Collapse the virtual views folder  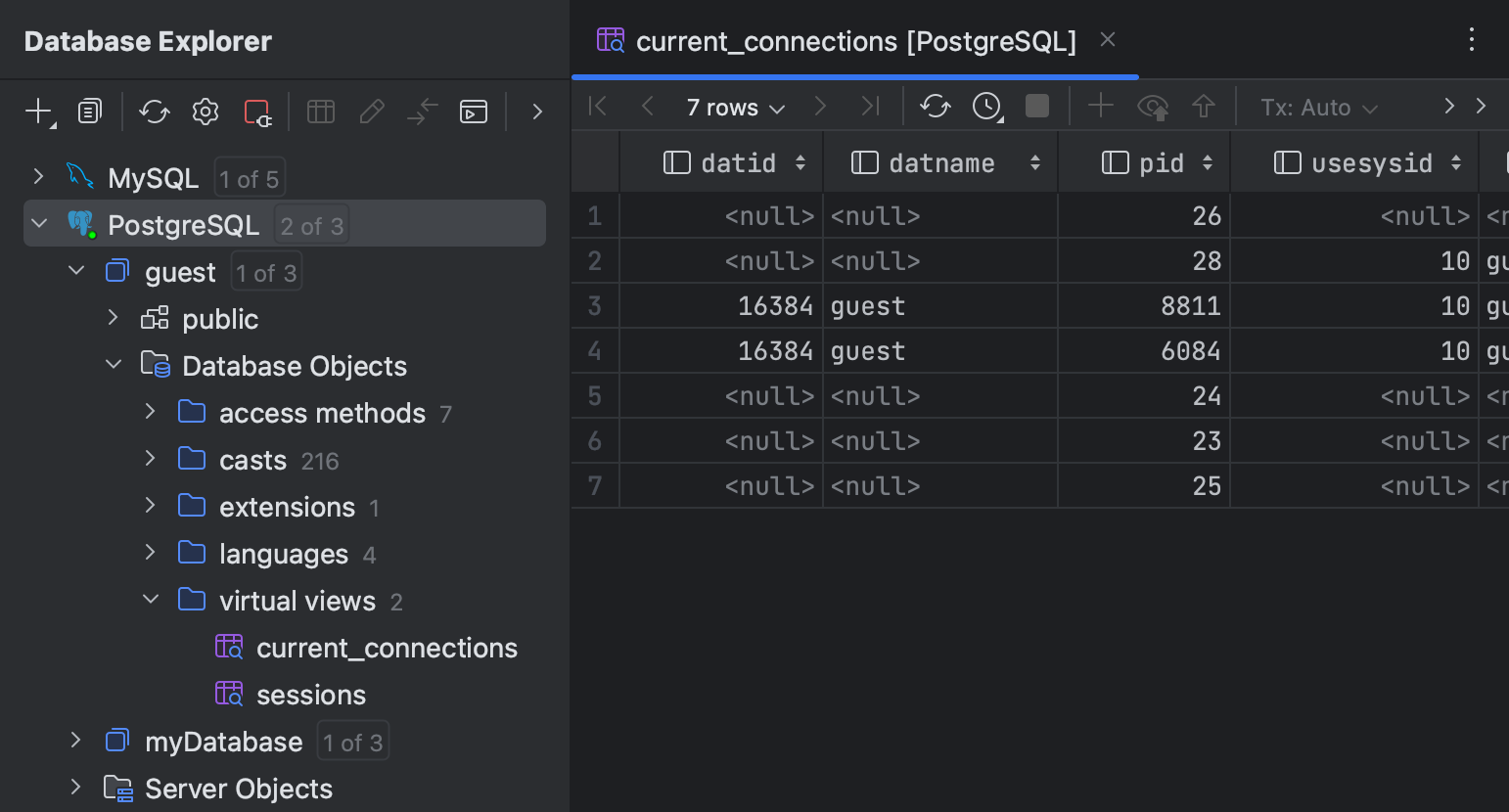coord(150,599)
